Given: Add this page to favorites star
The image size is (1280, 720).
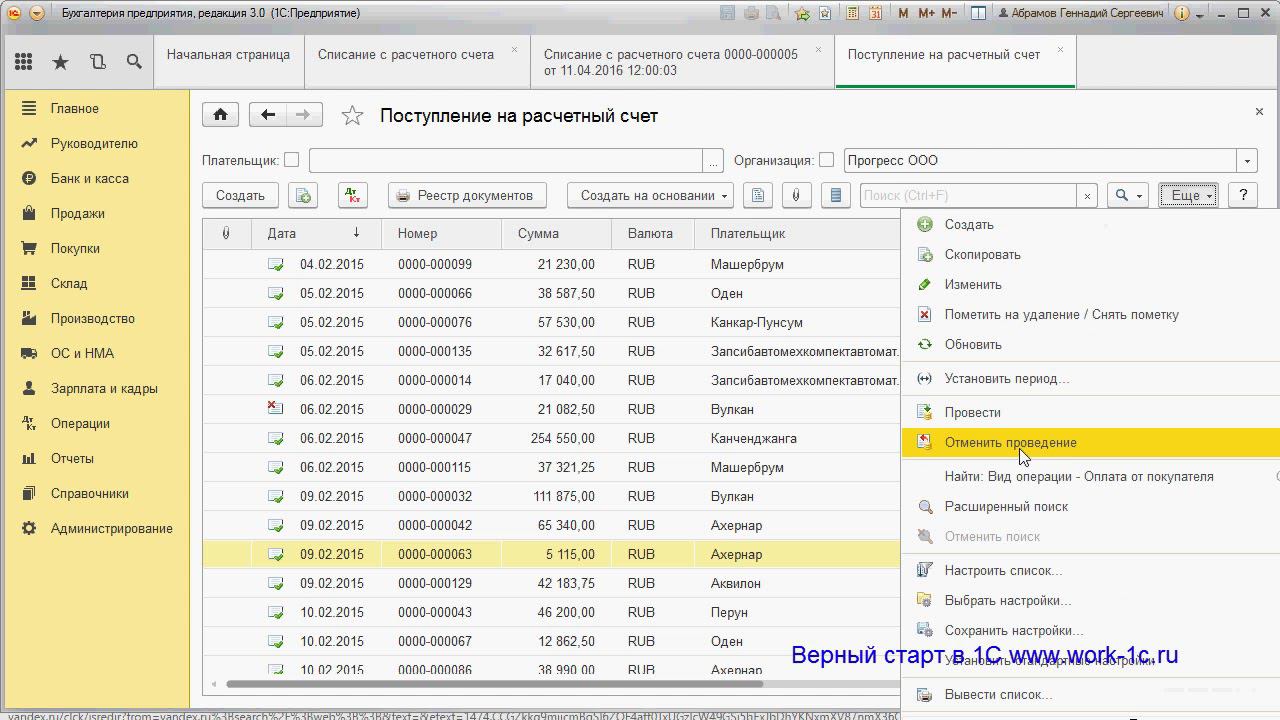Looking at the screenshot, I should point(352,116).
